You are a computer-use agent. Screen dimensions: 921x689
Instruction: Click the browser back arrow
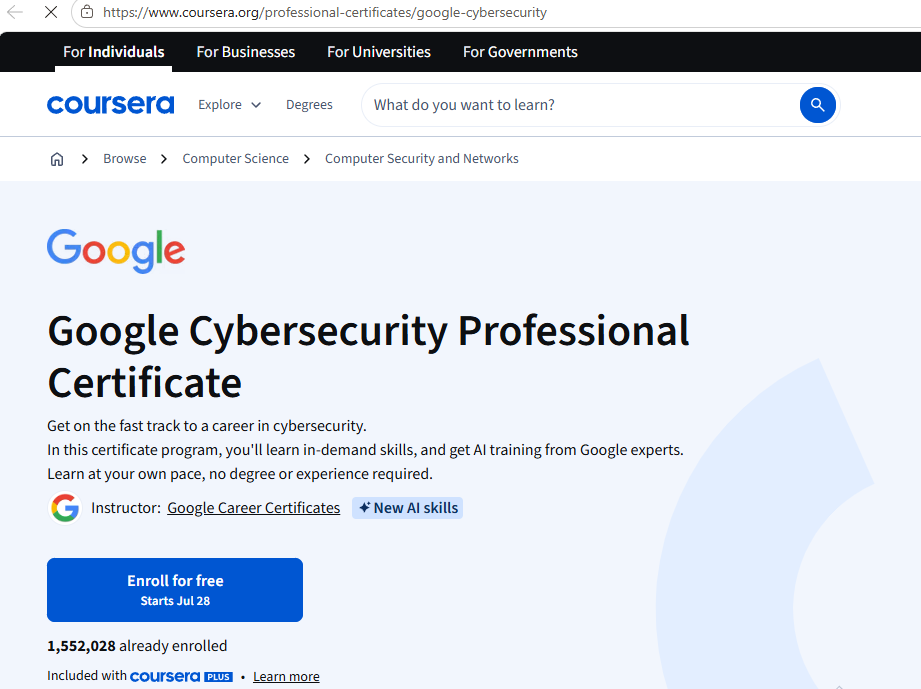[x=14, y=12]
